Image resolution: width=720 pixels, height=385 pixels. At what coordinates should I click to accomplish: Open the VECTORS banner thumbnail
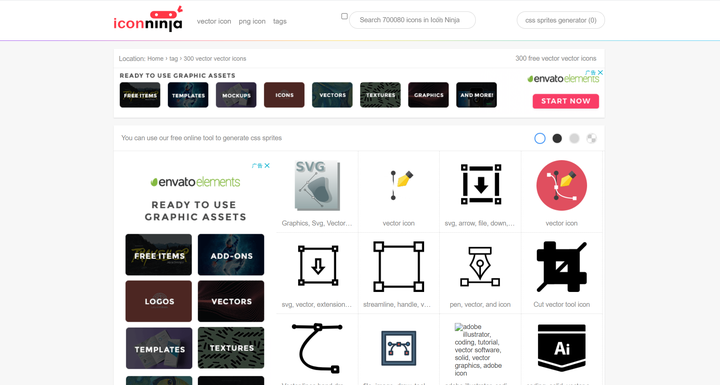tap(332, 95)
